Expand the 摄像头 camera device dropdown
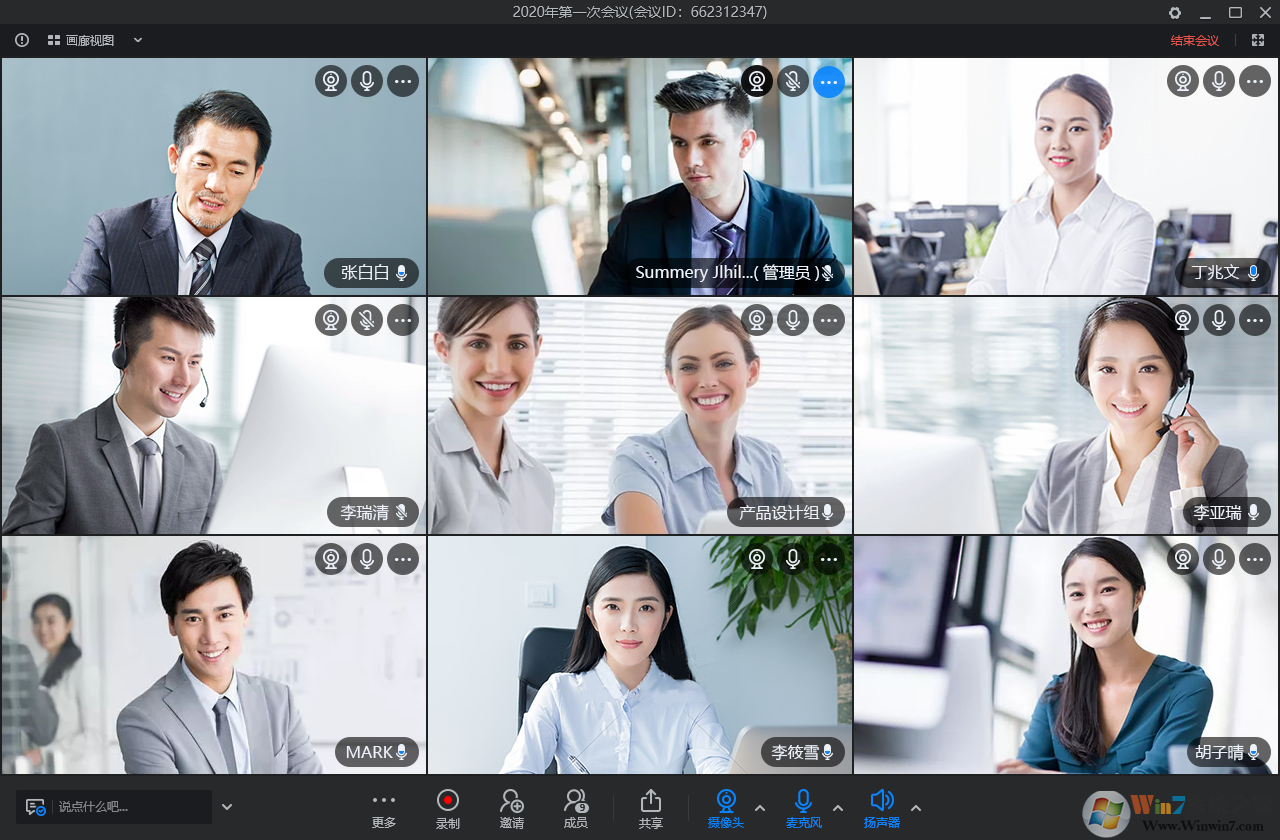 [758, 807]
